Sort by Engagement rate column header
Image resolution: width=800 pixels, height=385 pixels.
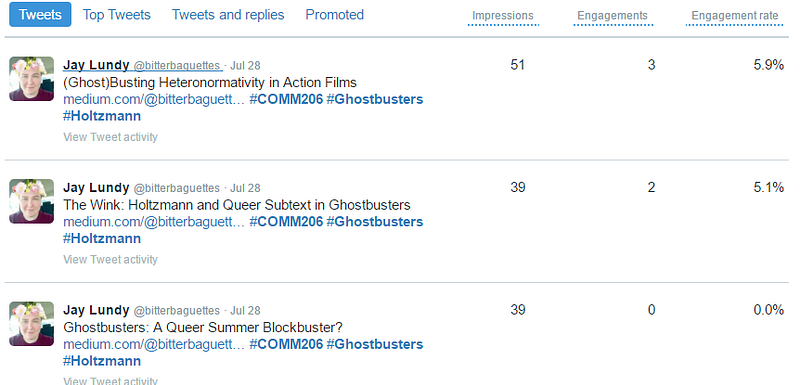pos(735,16)
